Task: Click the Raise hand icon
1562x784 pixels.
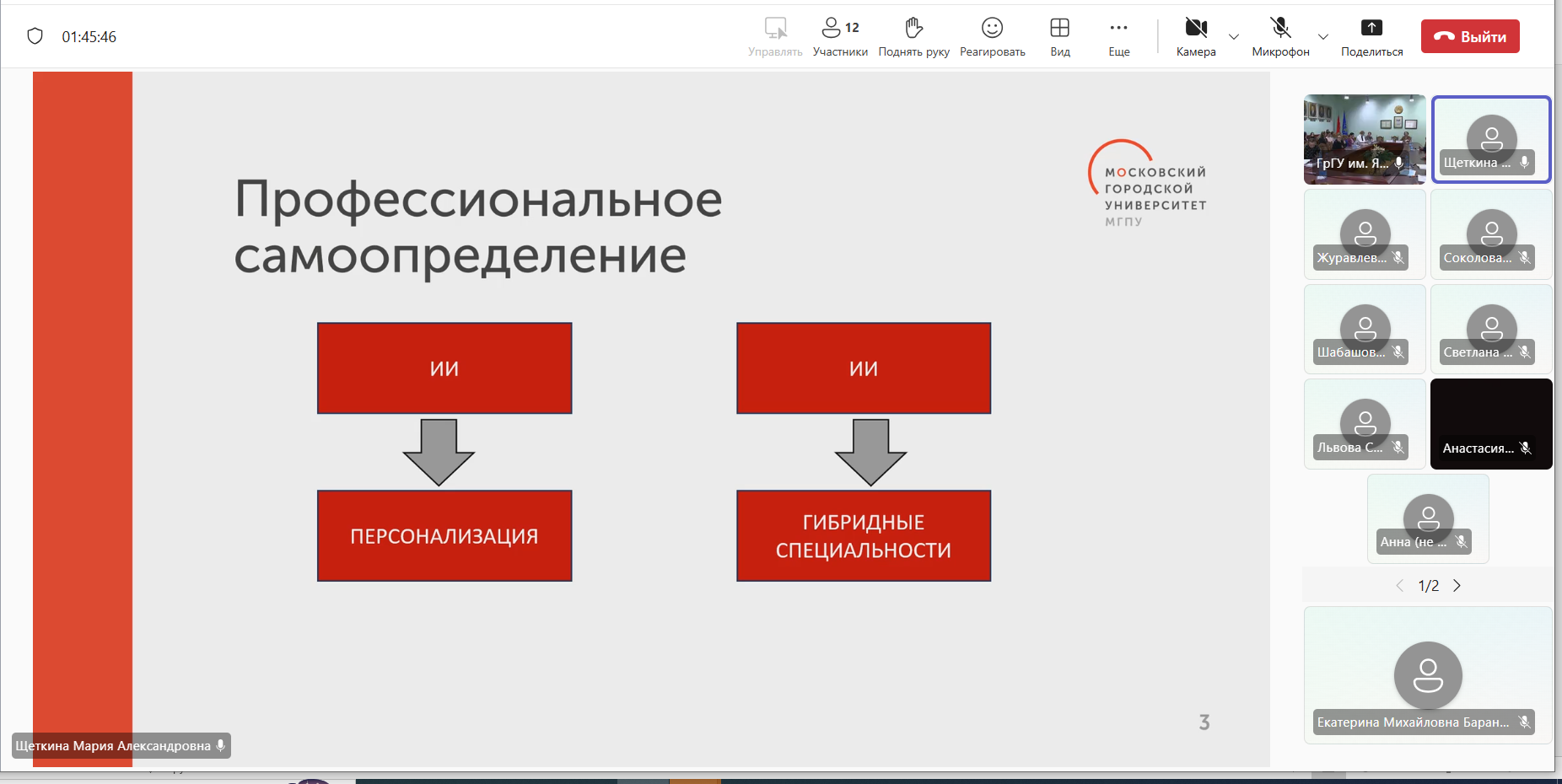Action: [x=913, y=29]
